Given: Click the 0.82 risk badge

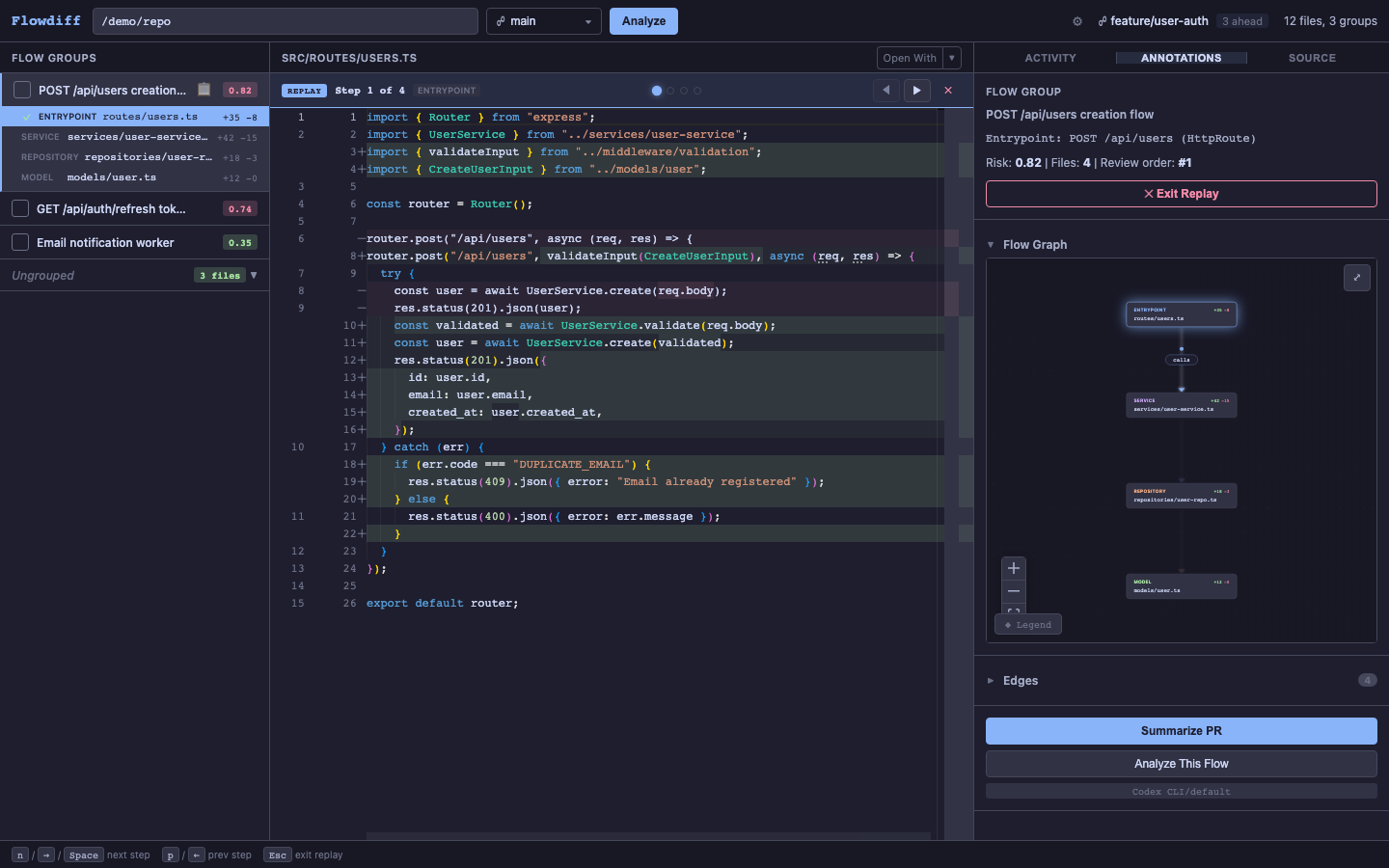Looking at the screenshot, I should 240,90.
